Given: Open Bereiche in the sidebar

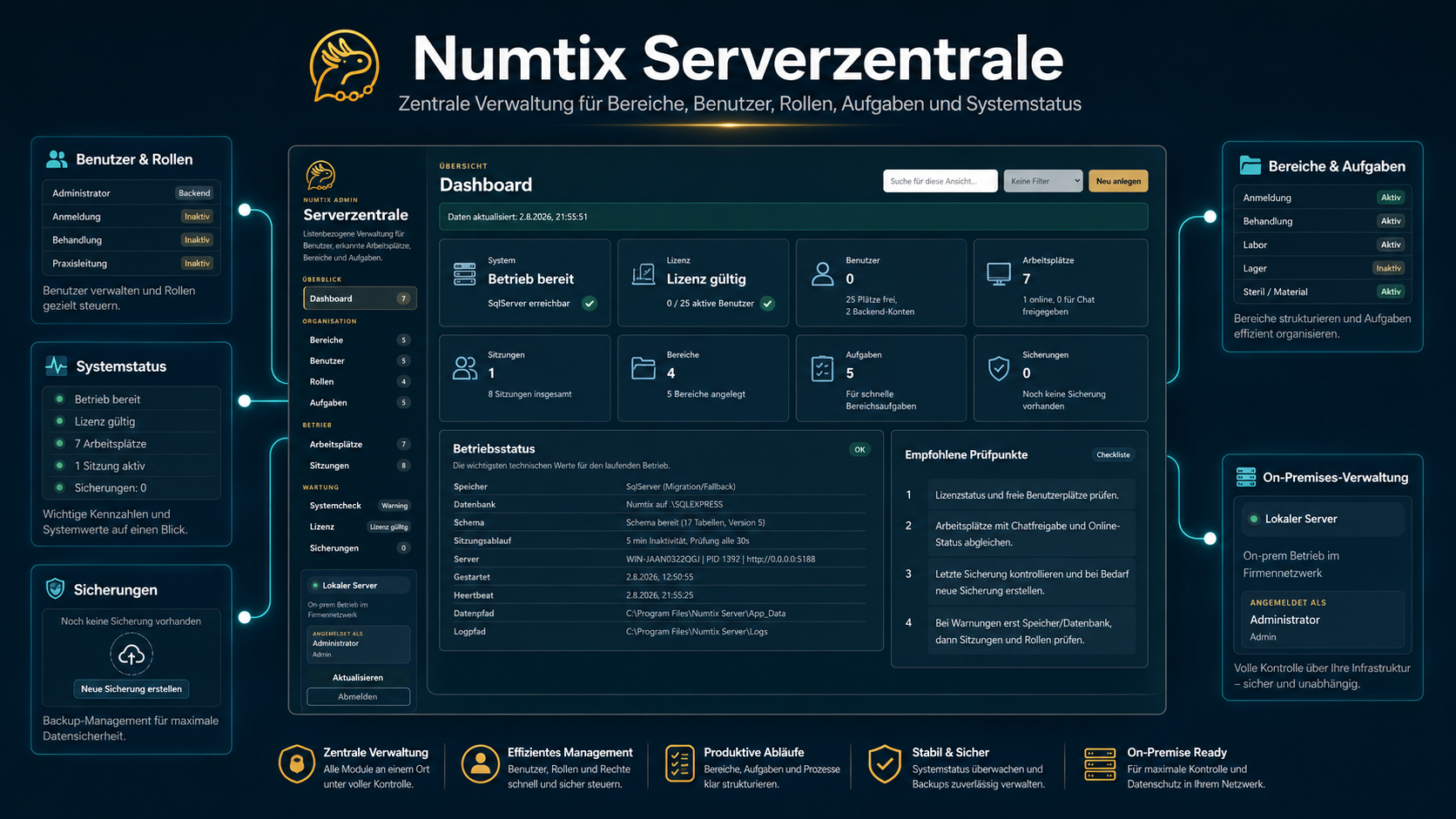Looking at the screenshot, I should 359,340.
